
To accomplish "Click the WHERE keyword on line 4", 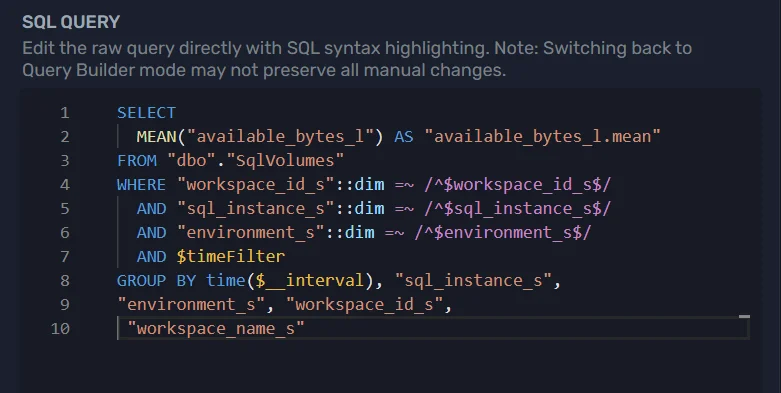I will point(141,184).
